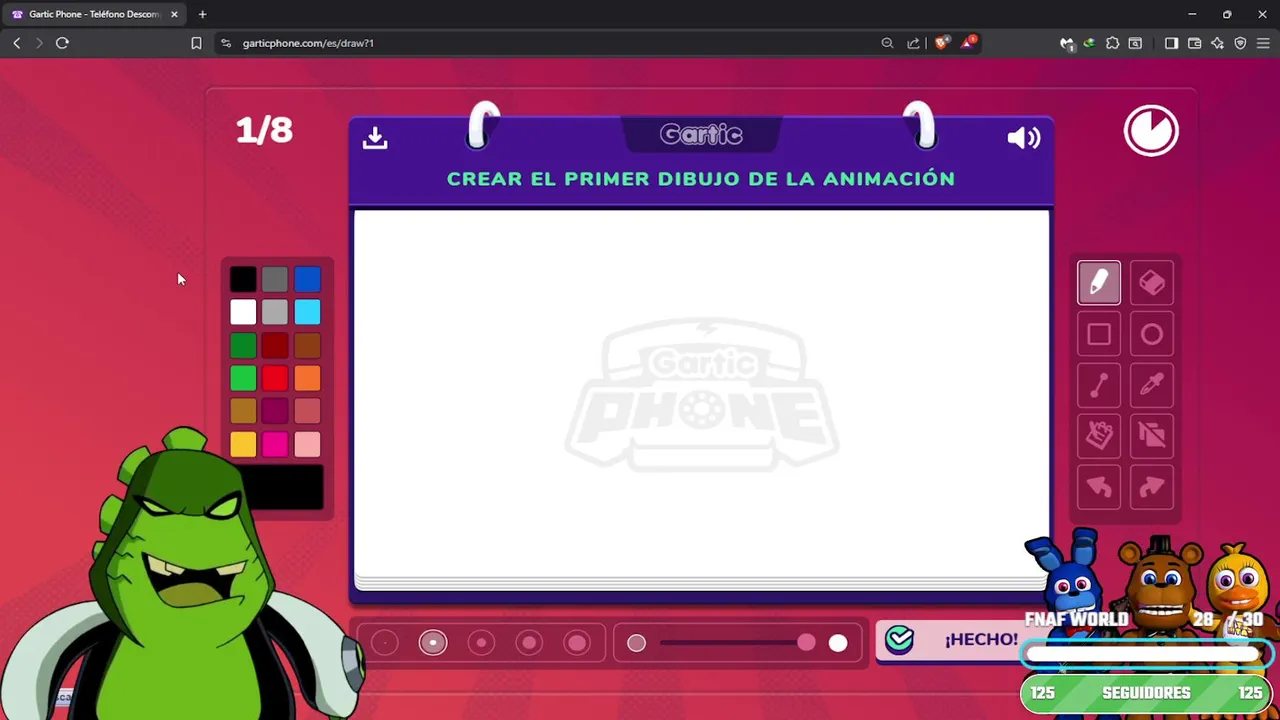The image size is (1280, 720).
Task: Select the Line tool
Action: [1099, 385]
